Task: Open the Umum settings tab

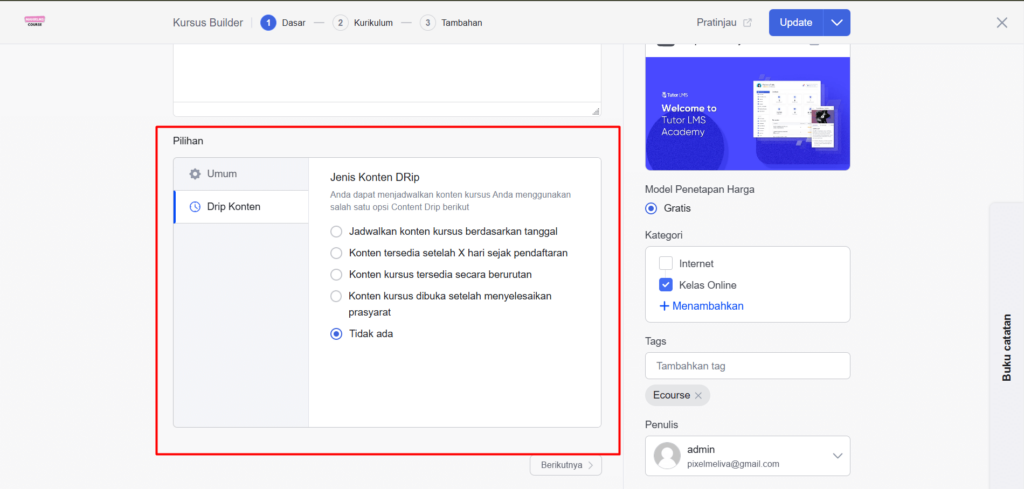Action: (240, 174)
